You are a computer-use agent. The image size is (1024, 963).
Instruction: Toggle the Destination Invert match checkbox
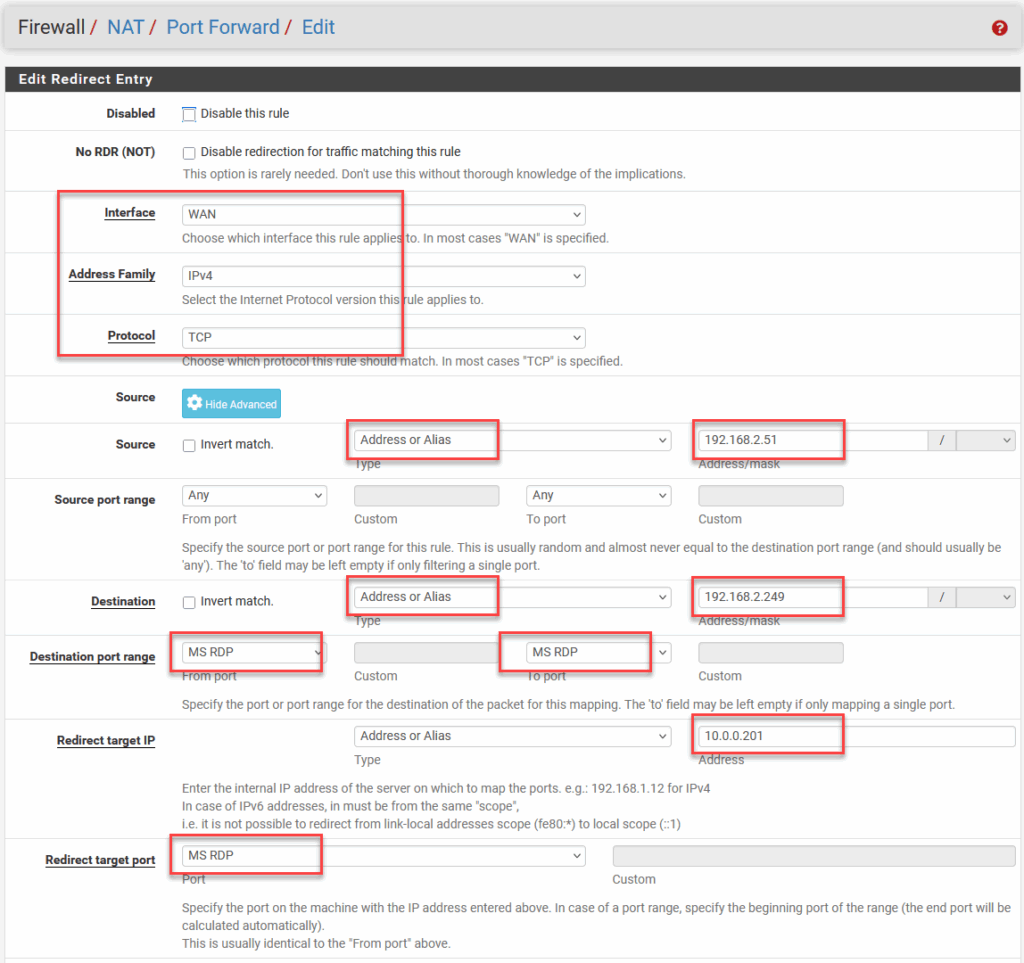coord(189,602)
